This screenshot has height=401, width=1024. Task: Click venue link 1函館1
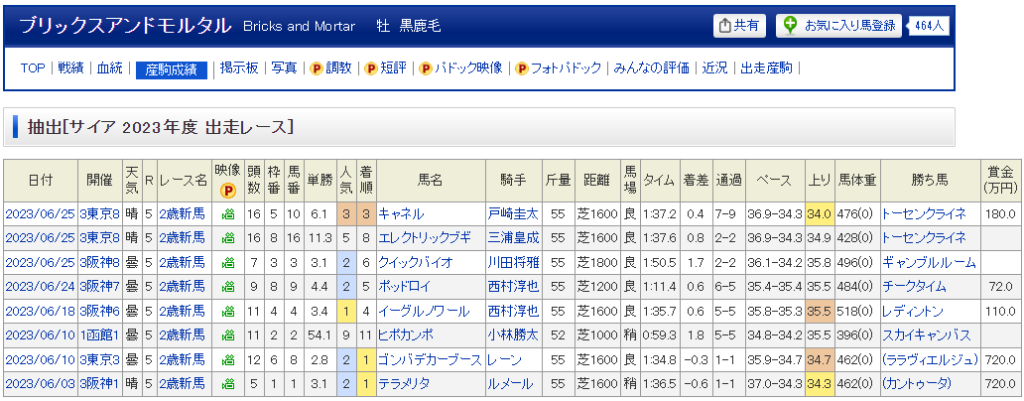click(101, 336)
